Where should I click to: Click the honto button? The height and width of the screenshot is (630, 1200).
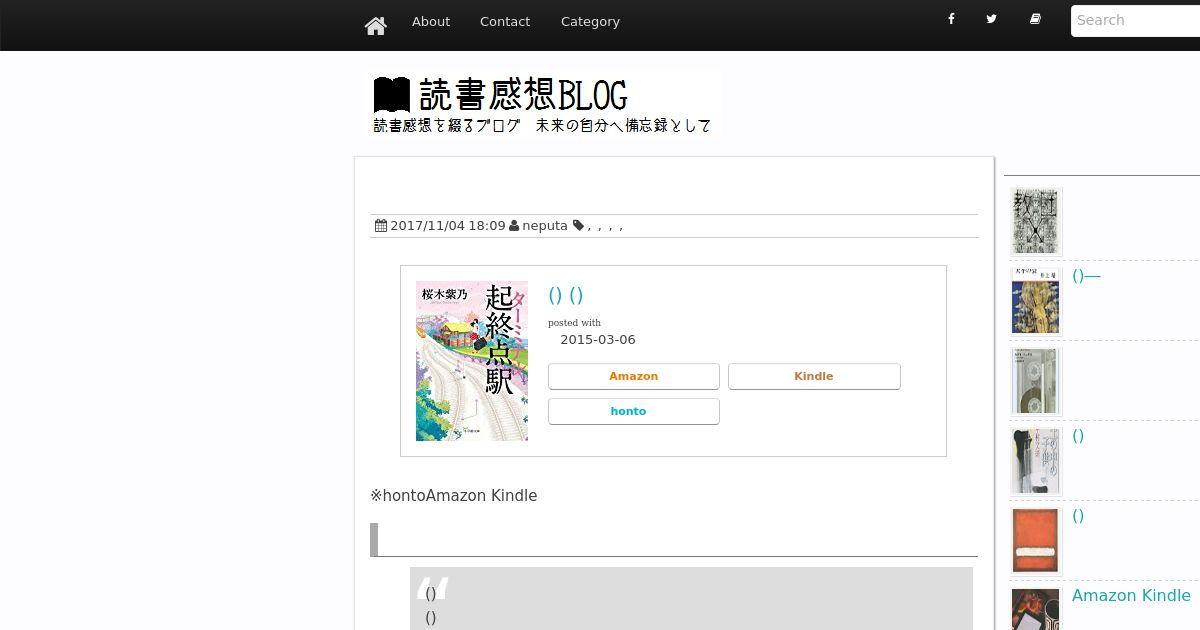(x=634, y=411)
